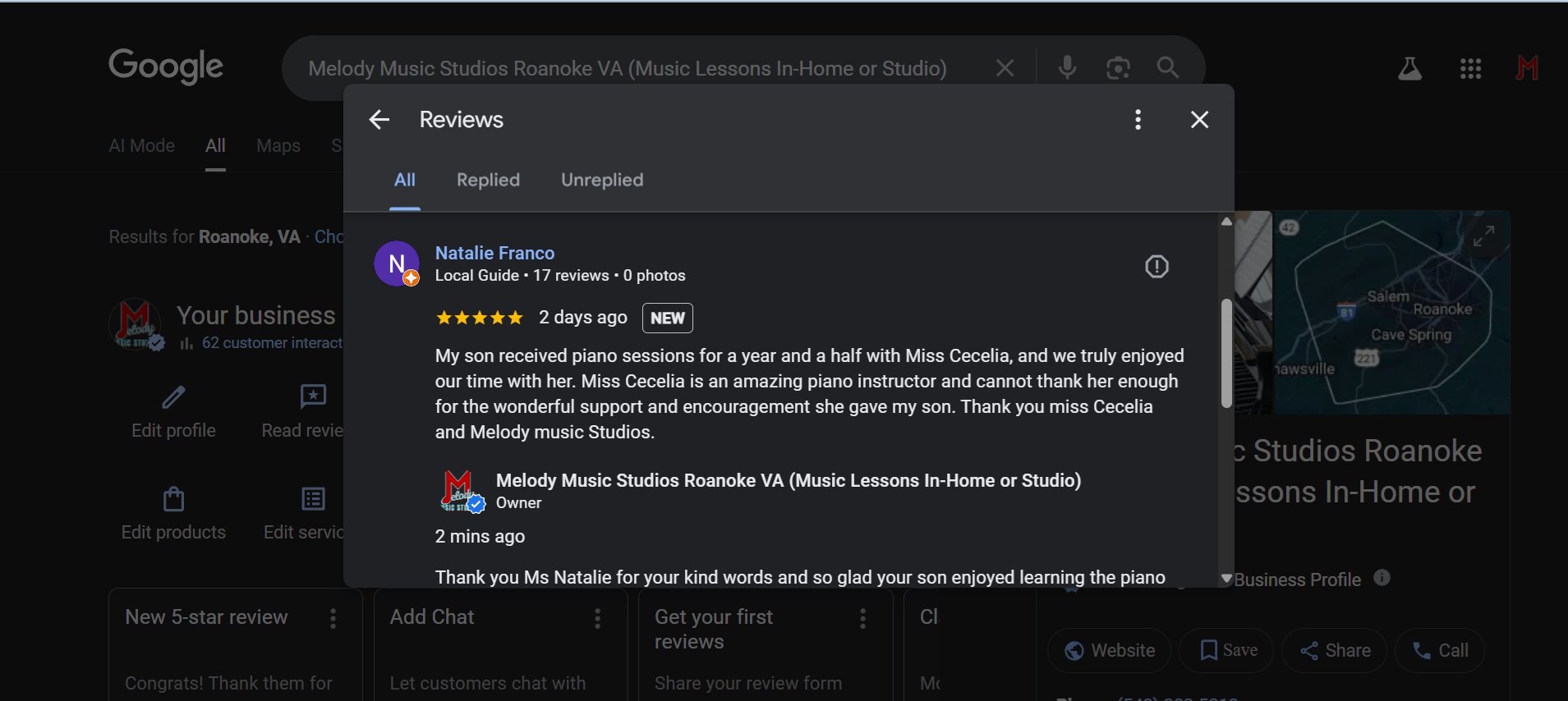This screenshot has height=701, width=1568.
Task: Open options on Add Chat card
Action: click(x=597, y=618)
